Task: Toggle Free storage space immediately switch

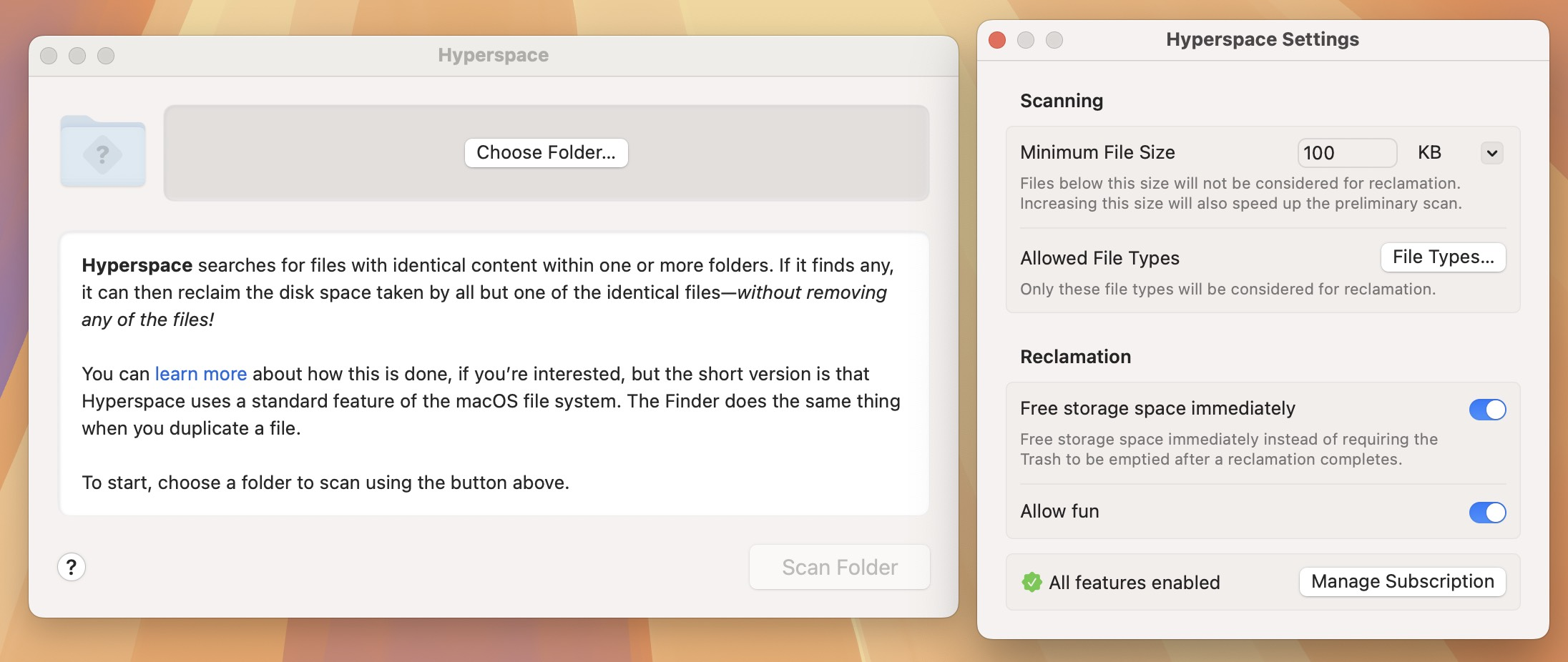Action: pos(1488,409)
